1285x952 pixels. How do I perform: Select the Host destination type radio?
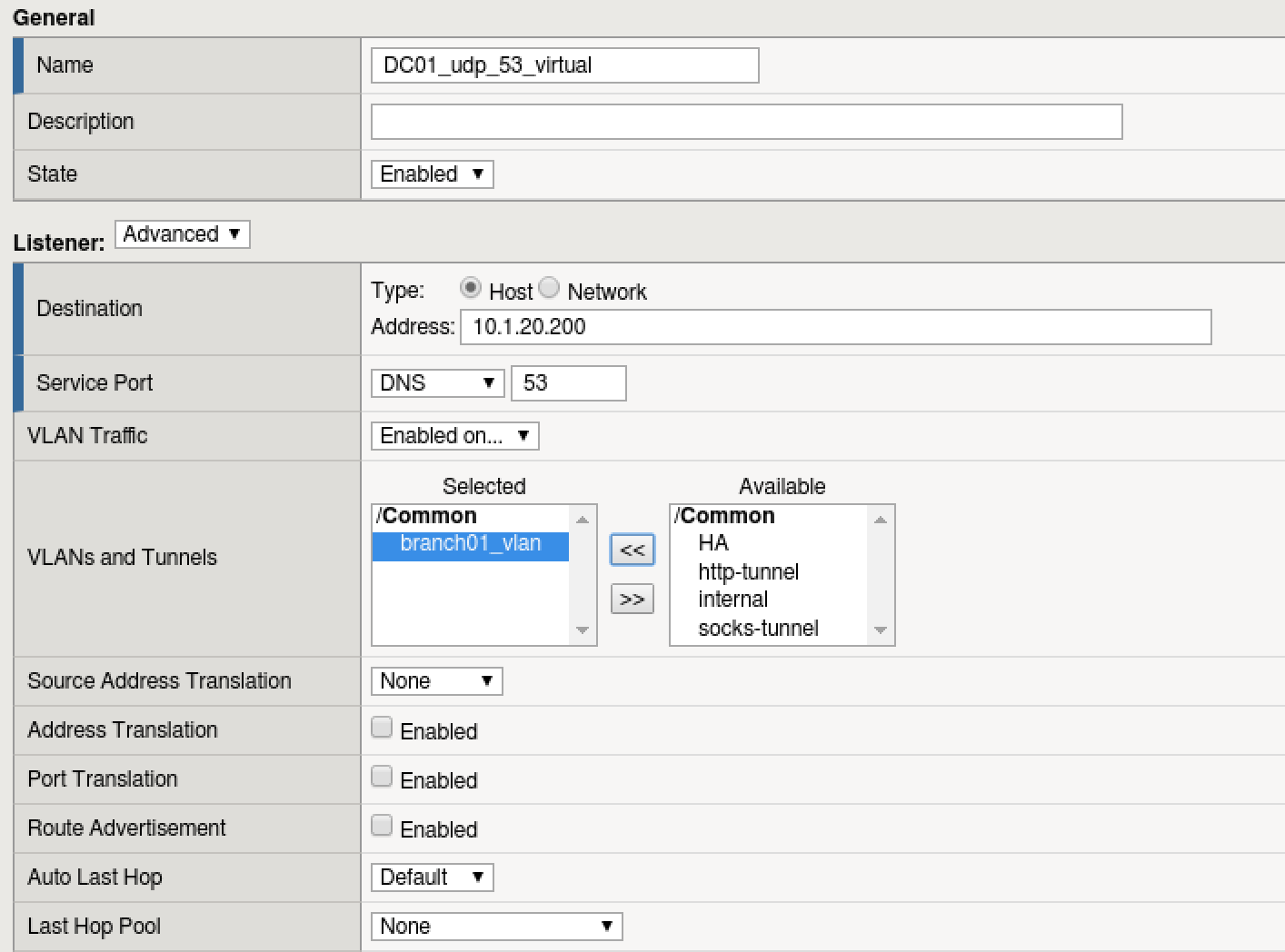coord(470,288)
